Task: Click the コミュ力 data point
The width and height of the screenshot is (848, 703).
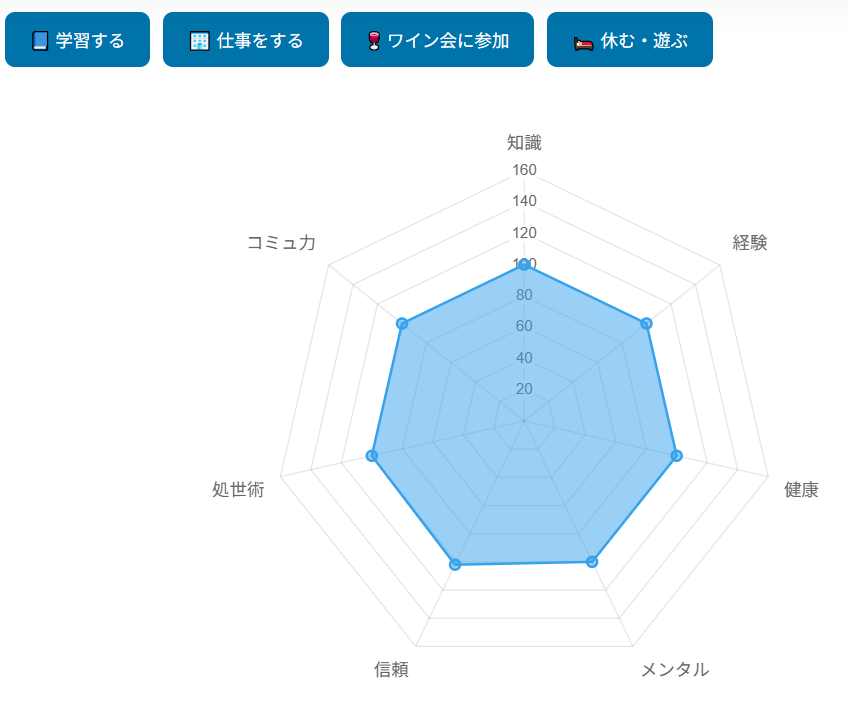Action: click(x=402, y=323)
